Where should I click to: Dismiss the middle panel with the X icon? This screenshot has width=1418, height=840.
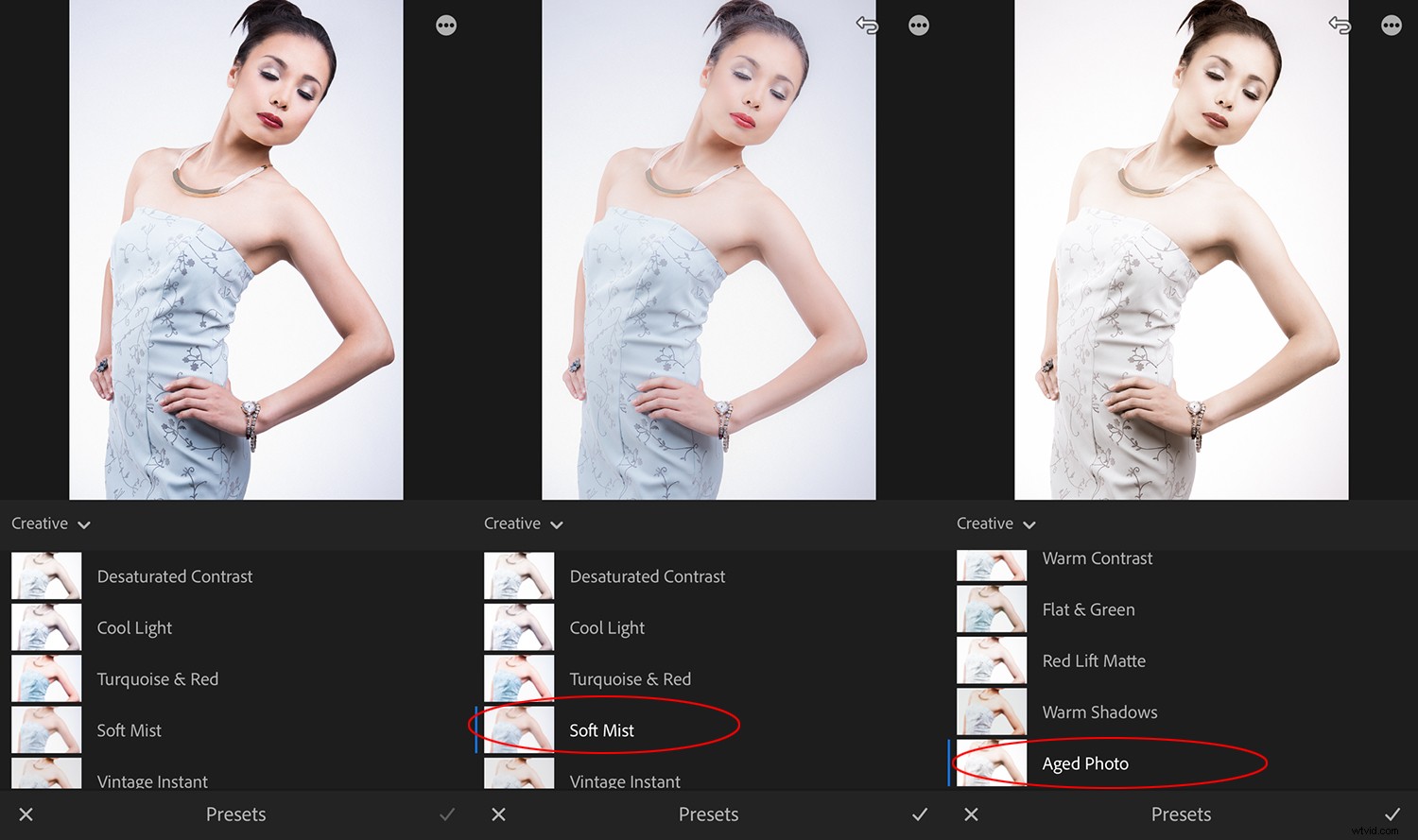coord(498,814)
